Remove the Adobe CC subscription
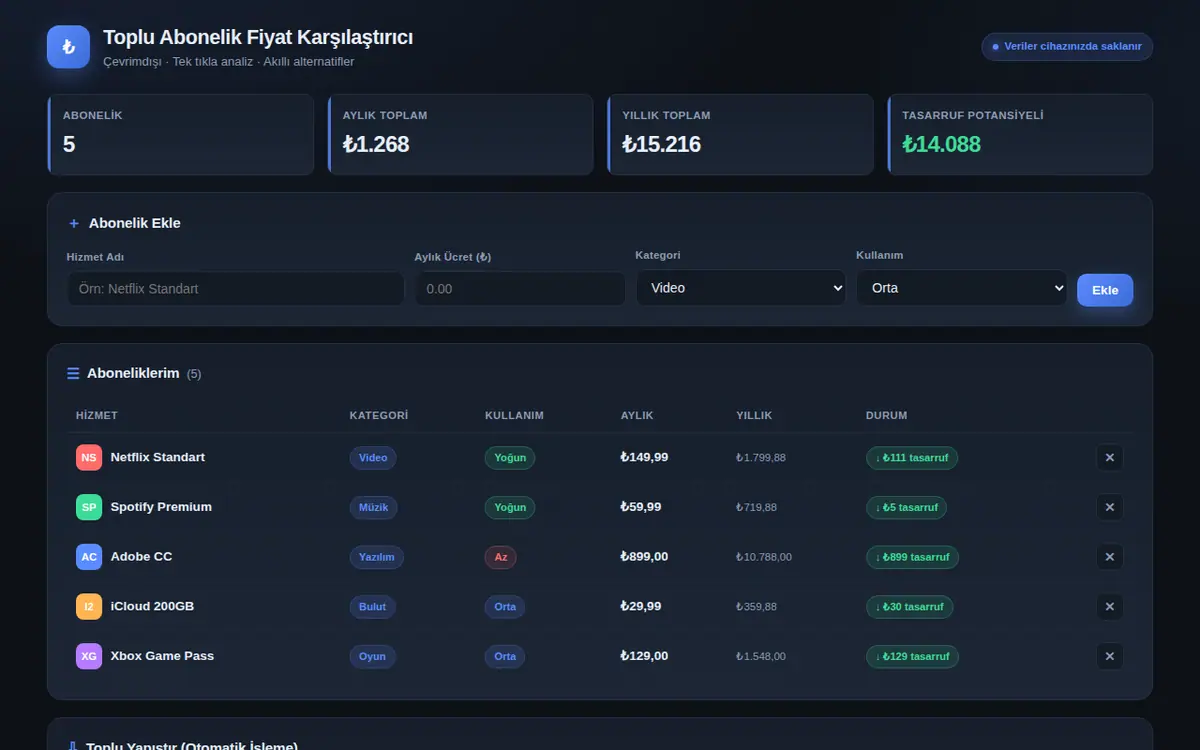Screen dimensions: 1200x750 (1109, 557)
